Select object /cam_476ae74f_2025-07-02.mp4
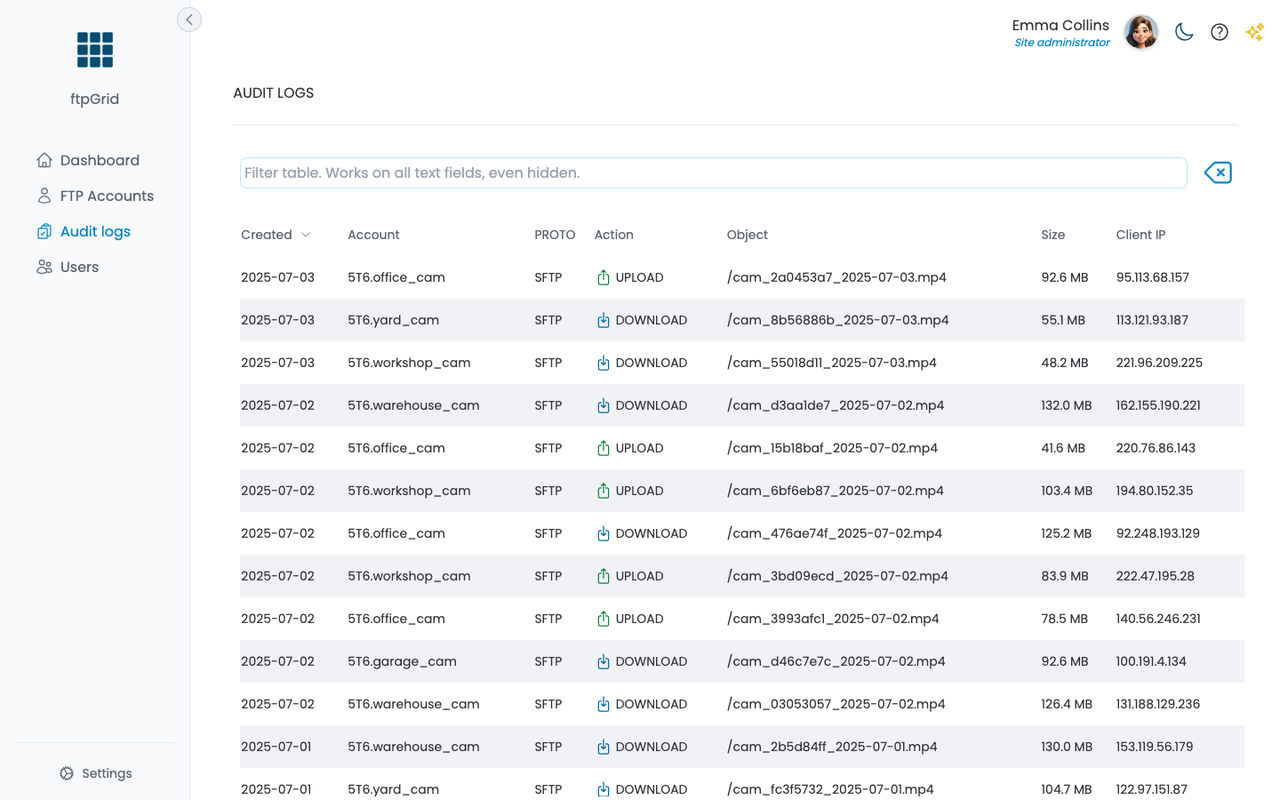The height and width of the screenshot is (800, 1280). 835,534
